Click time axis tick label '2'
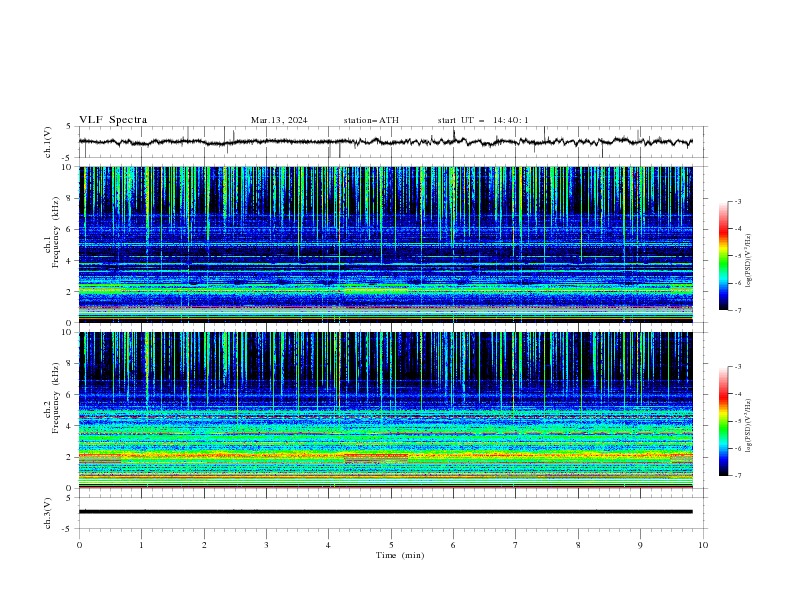 204,545
